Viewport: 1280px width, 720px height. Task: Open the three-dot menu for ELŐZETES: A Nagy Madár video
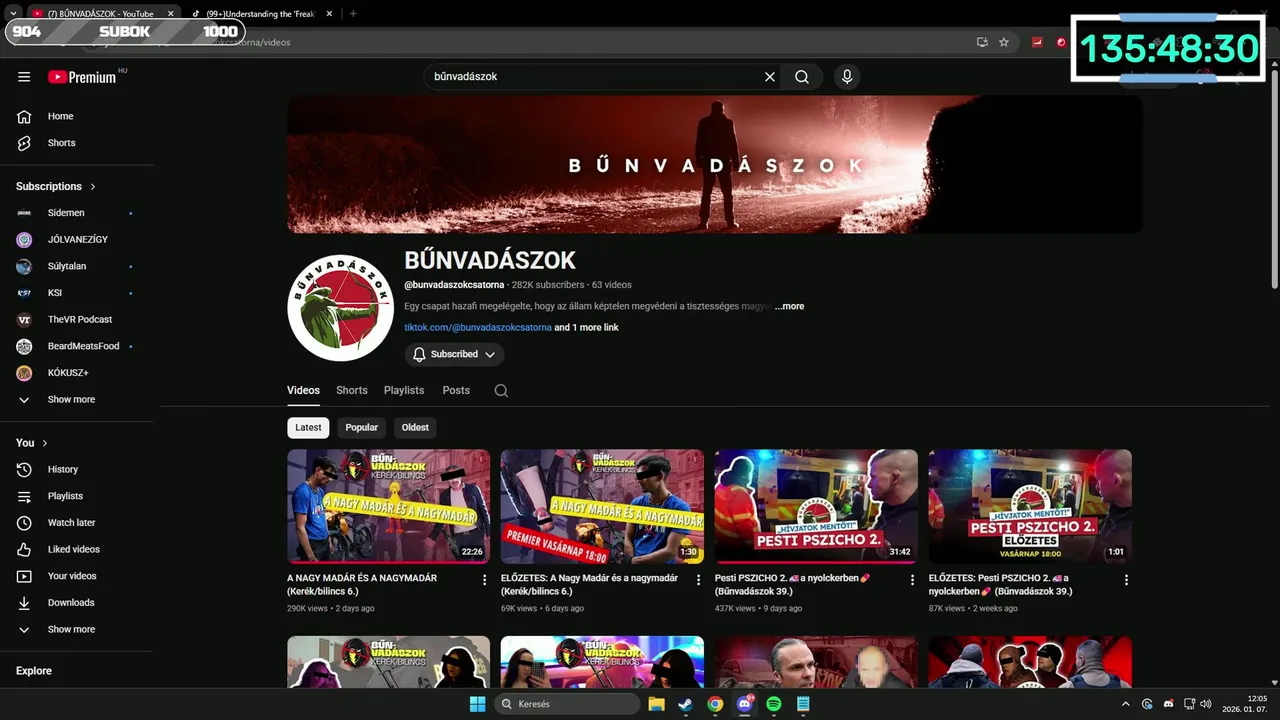[x=698, y=580]
